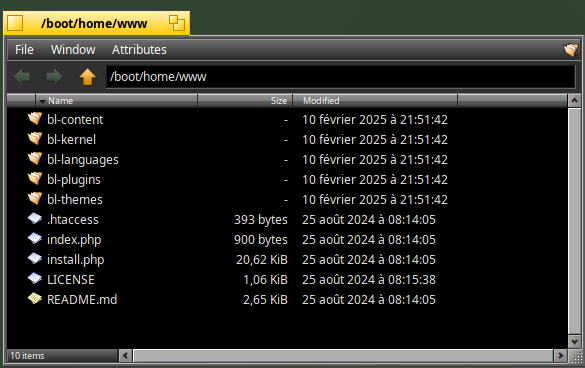Click the index.php file icon
This screenshot has width=585, height=368.
click(35, 238)
